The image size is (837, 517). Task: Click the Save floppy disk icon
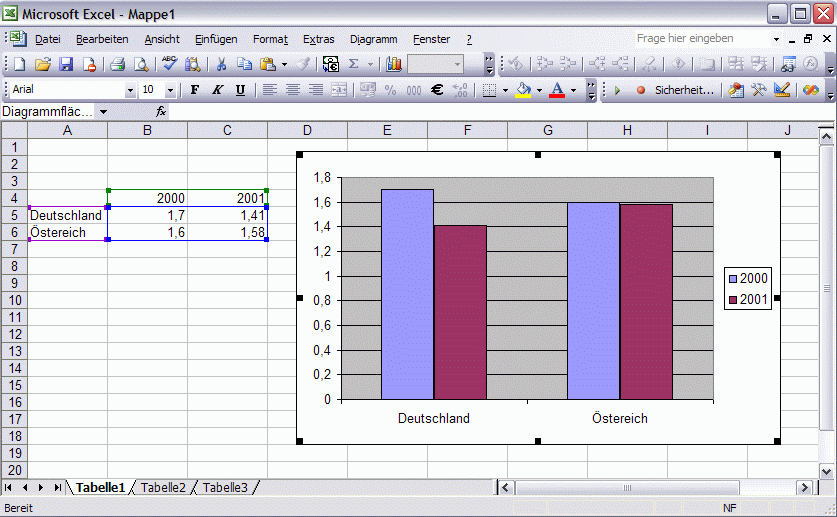[x=66, y=65]
